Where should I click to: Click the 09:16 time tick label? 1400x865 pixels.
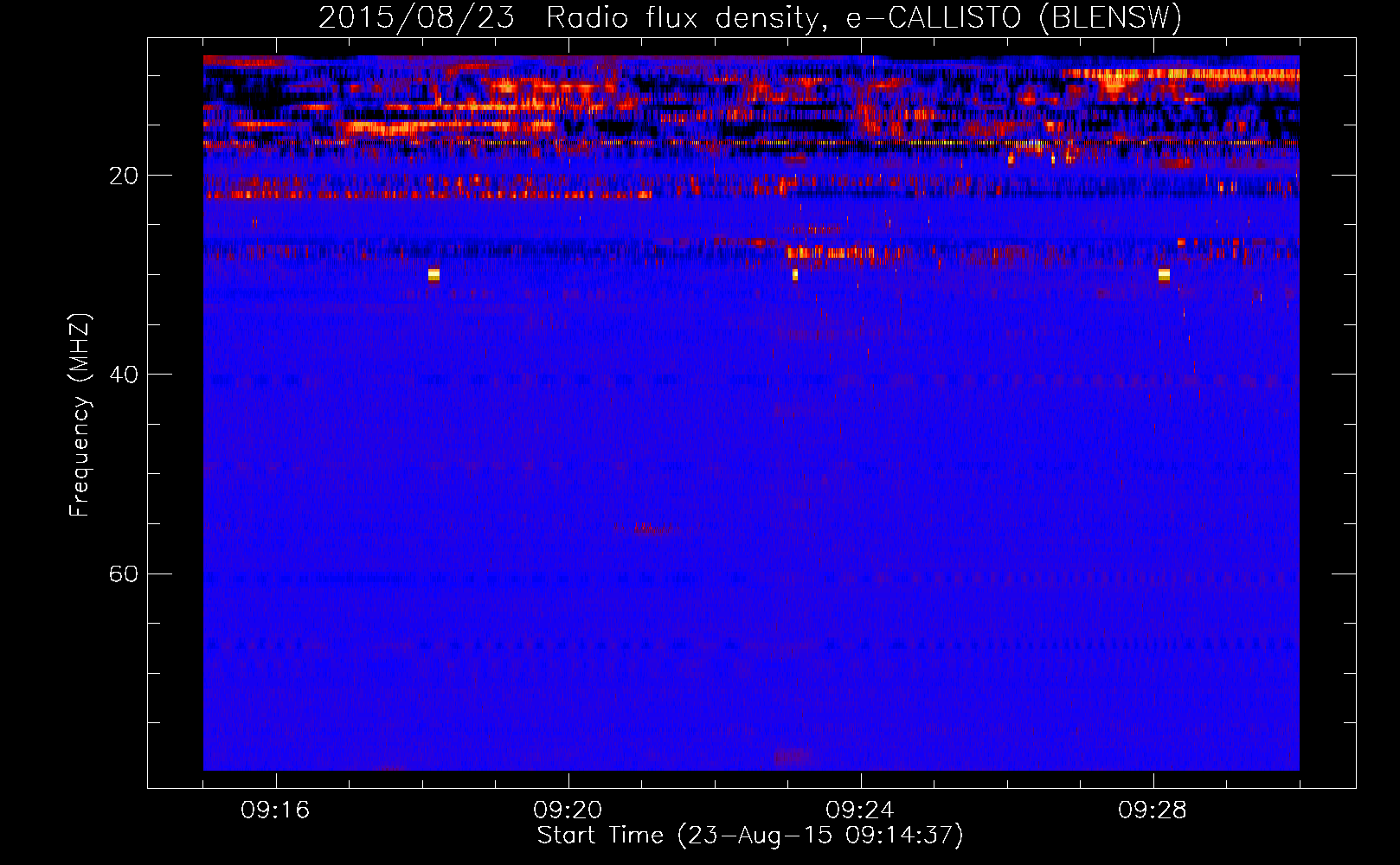point(275,811)
